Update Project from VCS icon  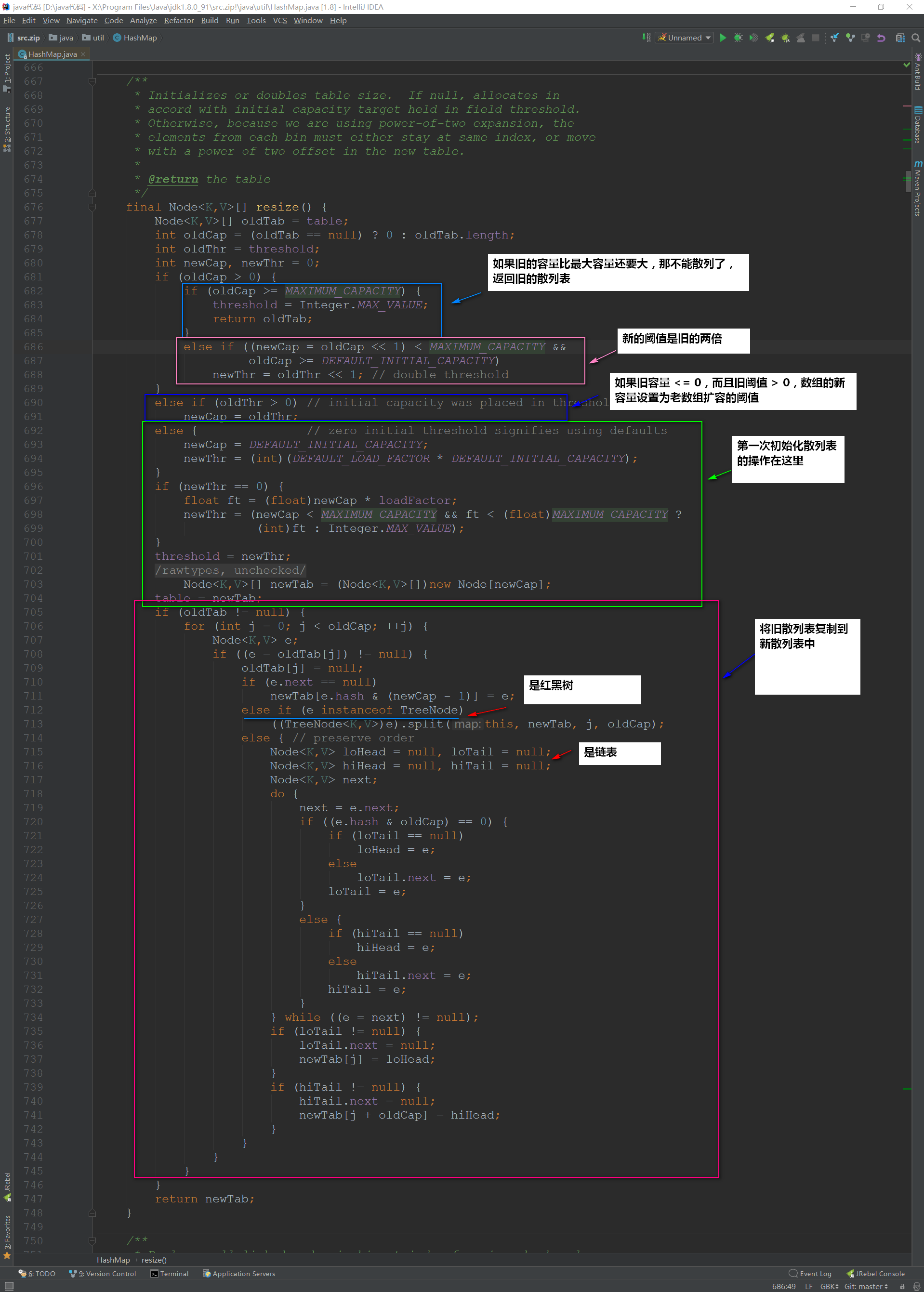coord(835,38)
